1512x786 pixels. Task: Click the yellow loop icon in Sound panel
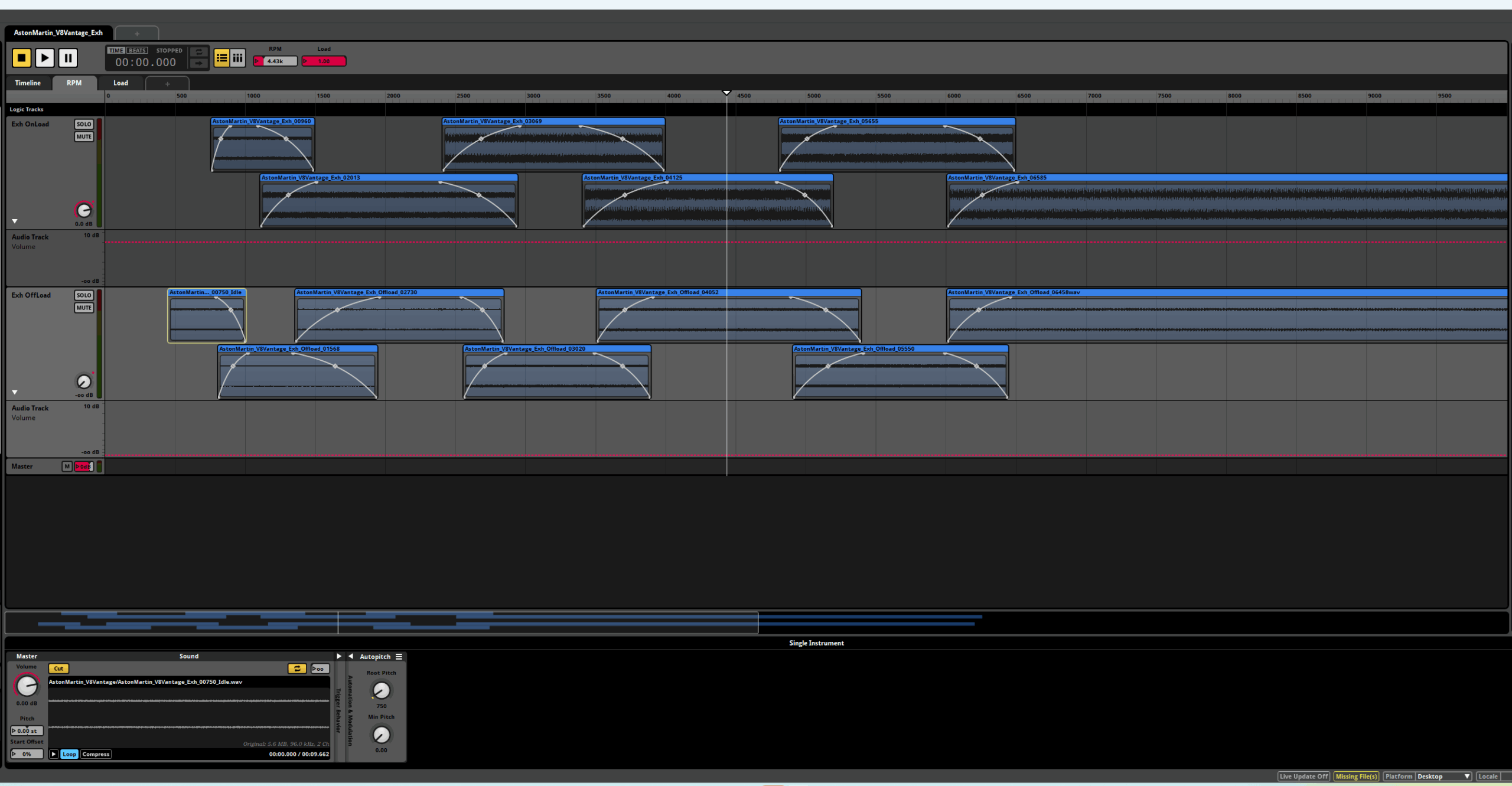click(296, 668)
